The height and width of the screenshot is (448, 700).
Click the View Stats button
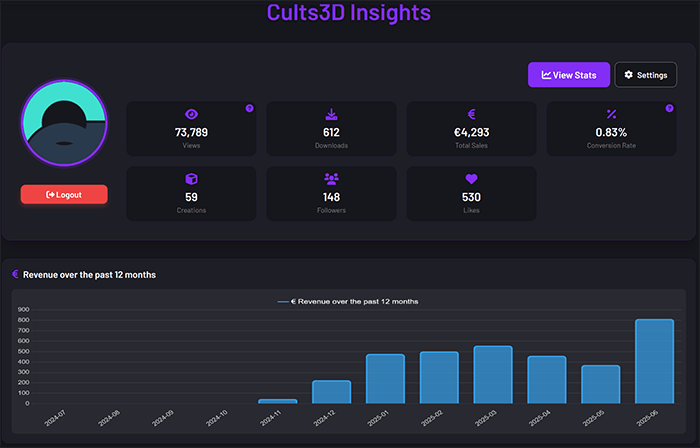569,75
